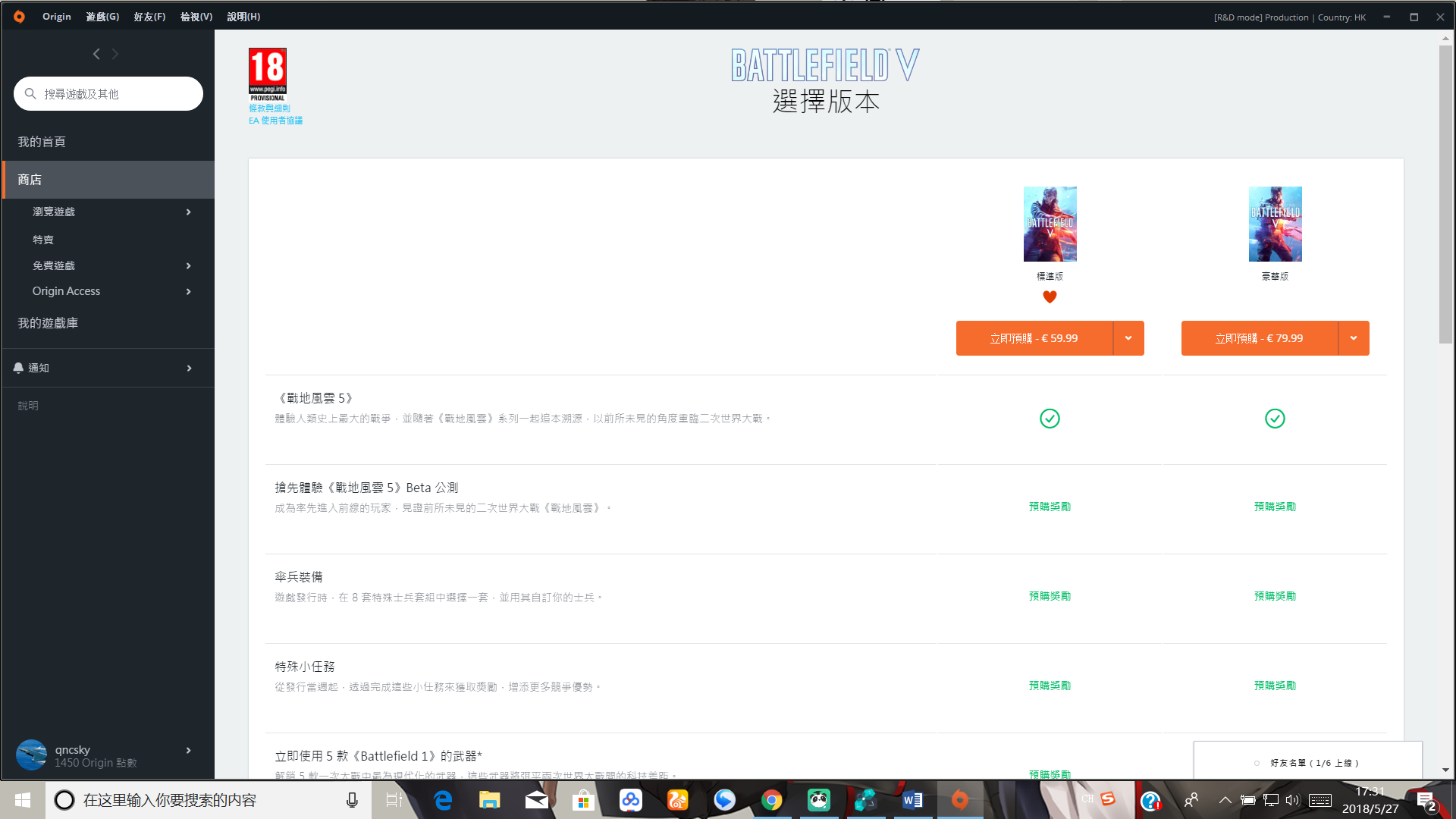Open Microsoft Edge from taskbar
This screenshot has height=819, width=1456.
pyautogui.click(x=443, y=800)
